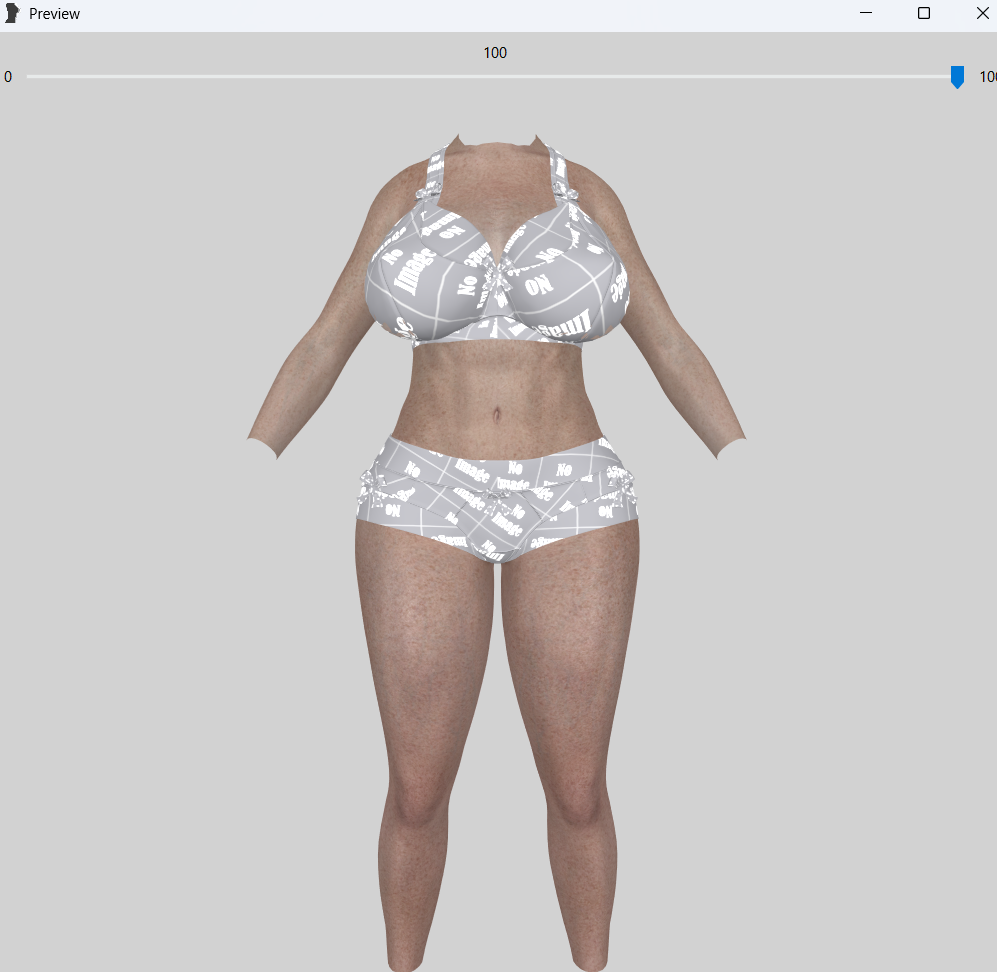997x972 pixels.
Task: Click the Preview title text
Action: (54, 14)
